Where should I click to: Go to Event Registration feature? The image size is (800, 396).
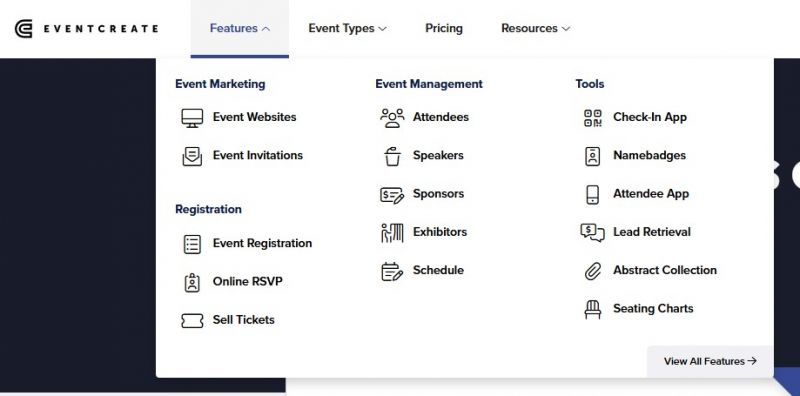coord(262,243)
